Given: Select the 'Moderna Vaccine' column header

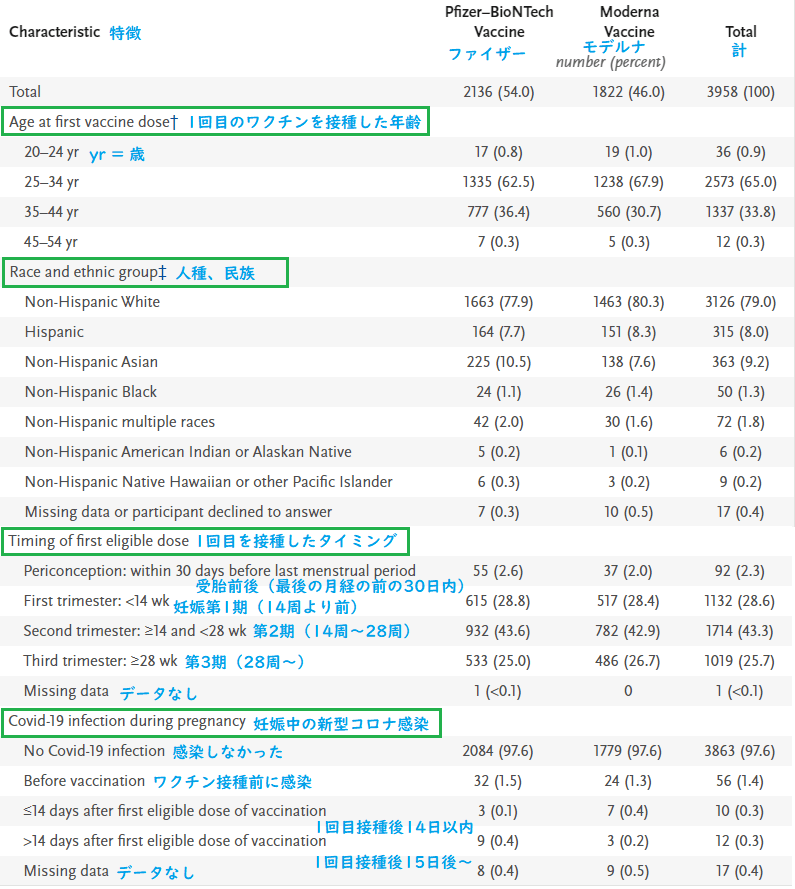Looking at the screenshot, I should coord(629,22).
